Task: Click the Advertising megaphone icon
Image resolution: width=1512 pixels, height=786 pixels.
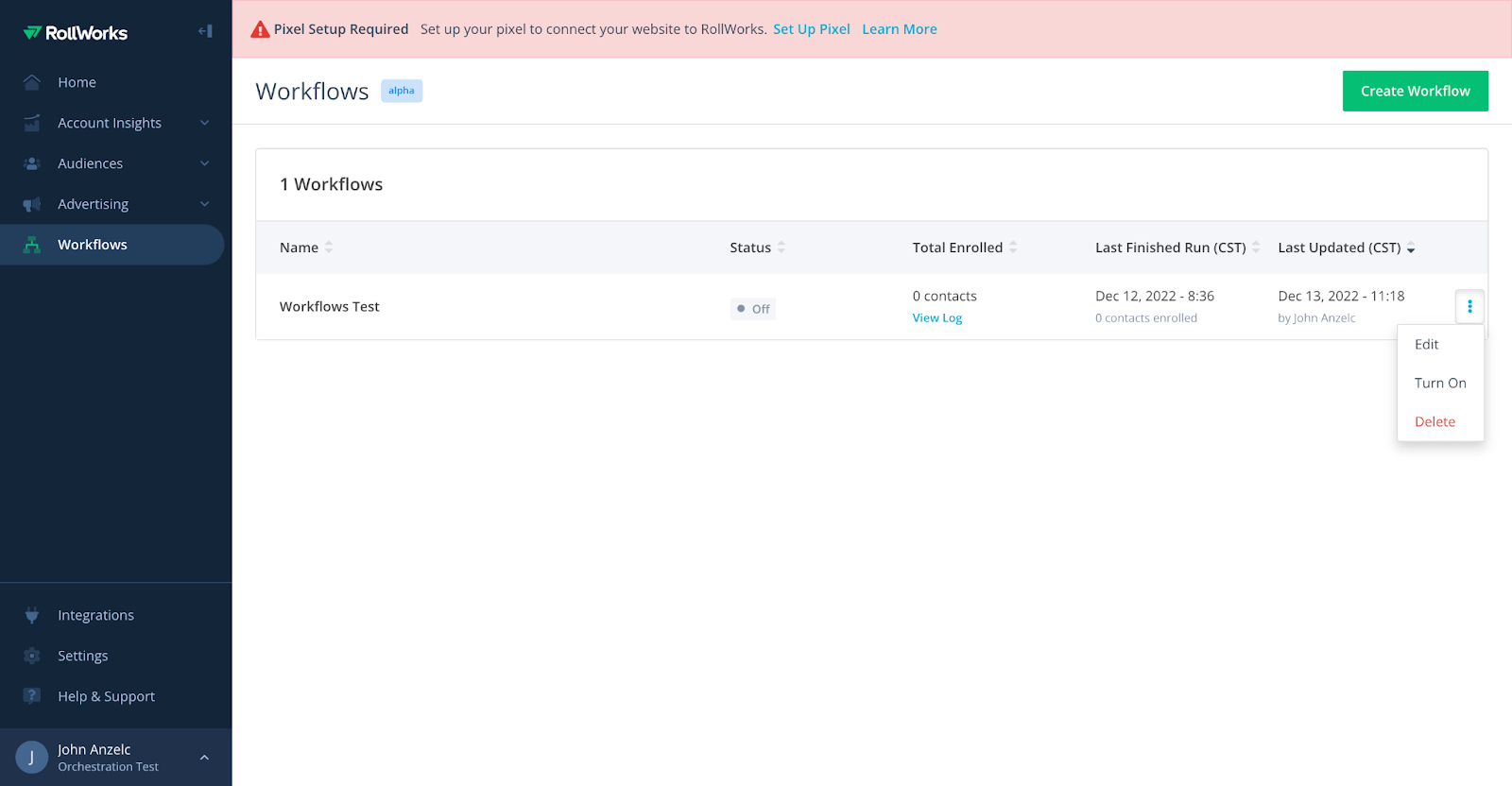Action: coord(32,204)
